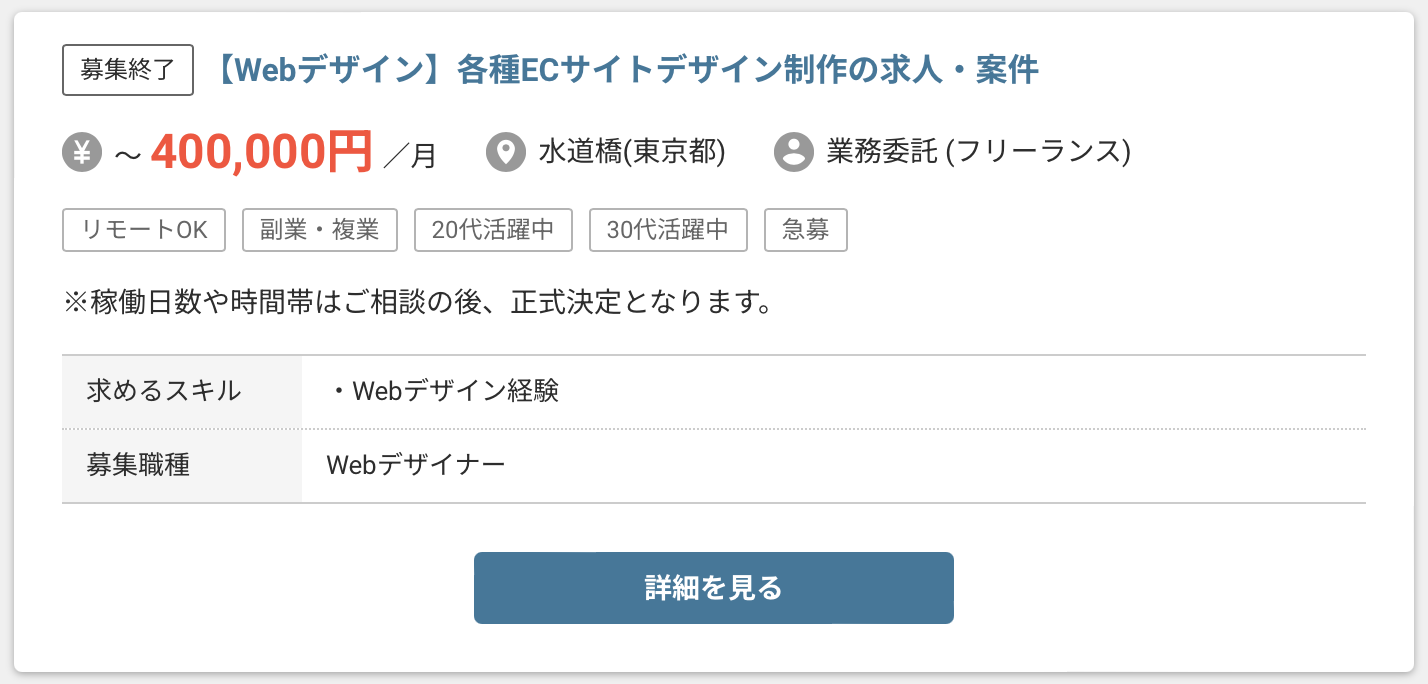
Task: Click the 急募 urgent tag
Action: tap(806, 230)
